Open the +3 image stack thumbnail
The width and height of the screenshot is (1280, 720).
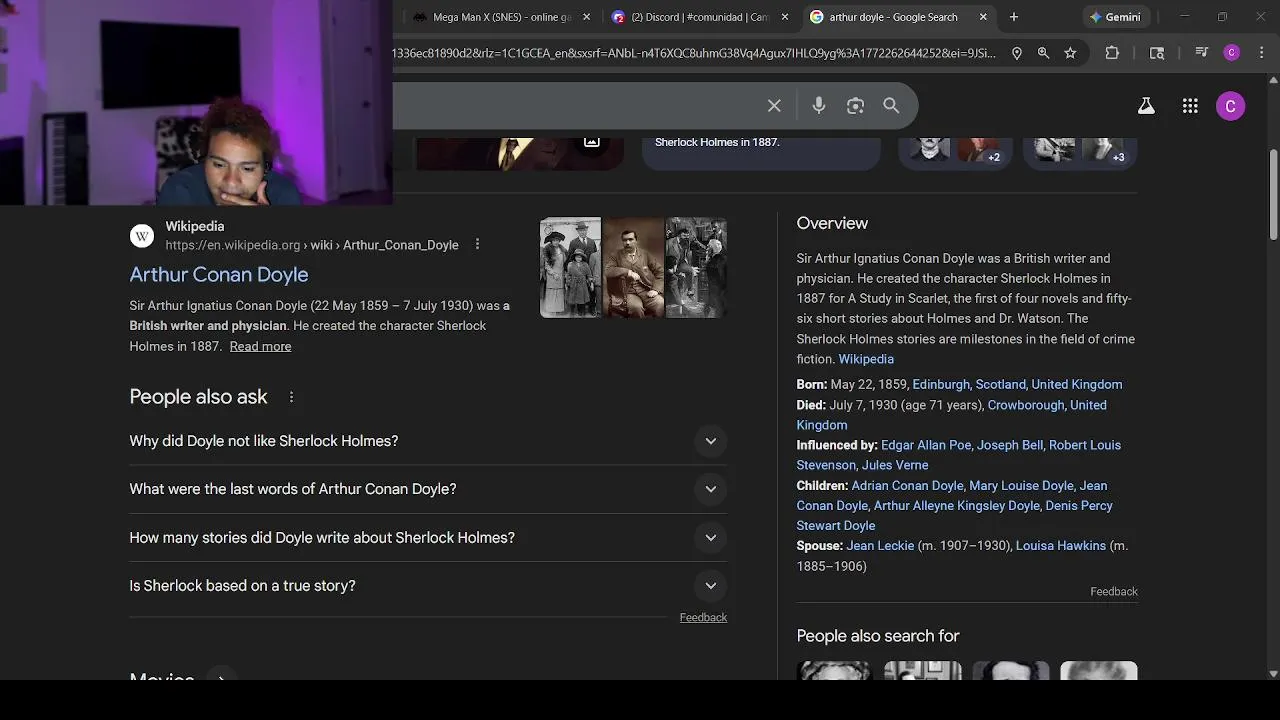click(1080, 153)
